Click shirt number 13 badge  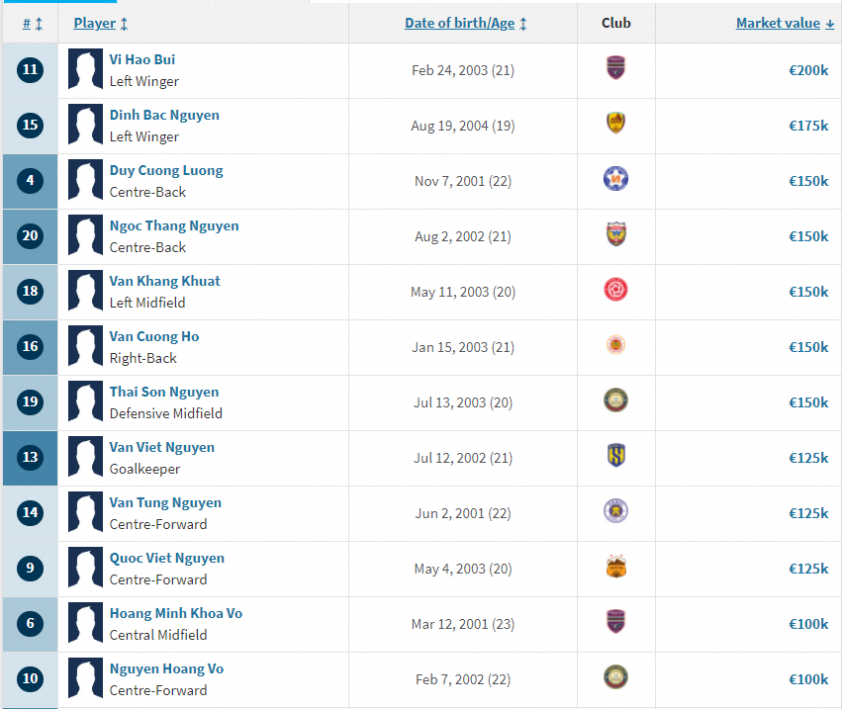click(x=30, y=457)
